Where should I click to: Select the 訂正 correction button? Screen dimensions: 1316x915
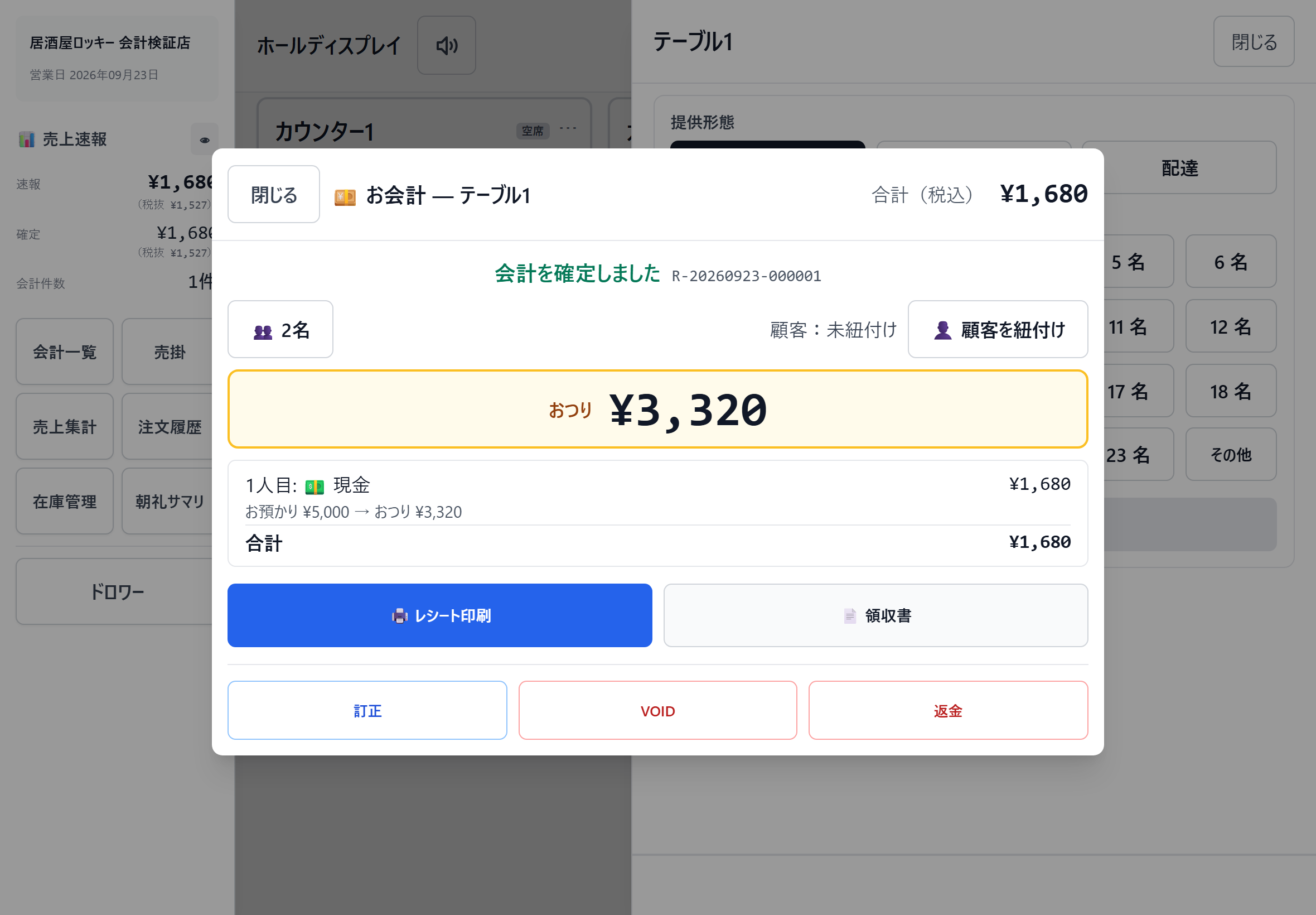[x=367, y=710]
